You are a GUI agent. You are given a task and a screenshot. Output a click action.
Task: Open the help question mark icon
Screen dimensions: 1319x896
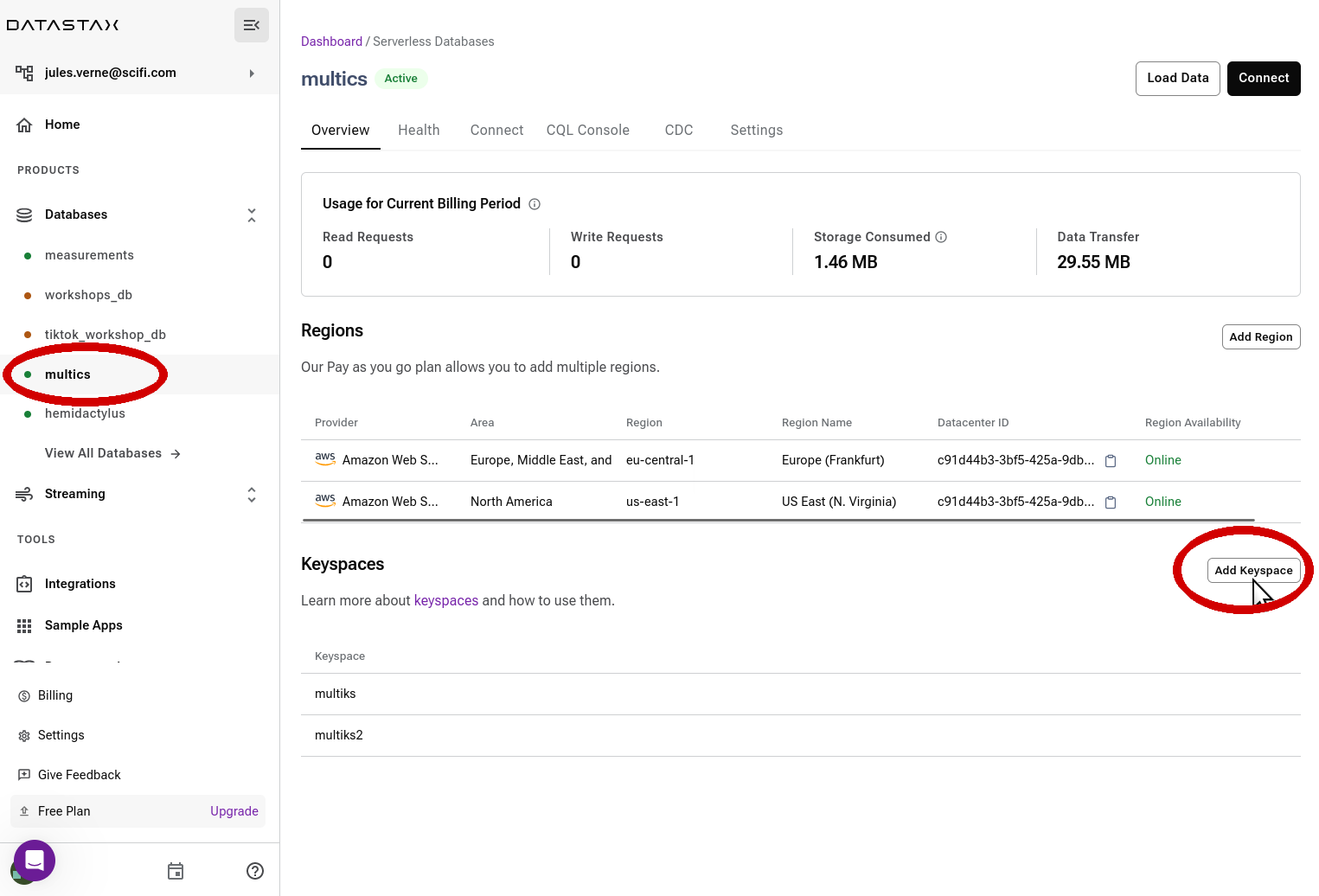pos(255,871)
